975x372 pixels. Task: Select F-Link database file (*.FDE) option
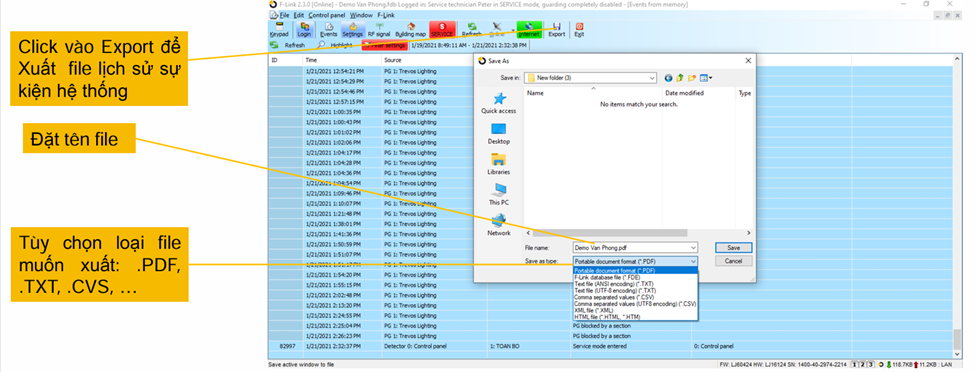(x=635, y=277)
